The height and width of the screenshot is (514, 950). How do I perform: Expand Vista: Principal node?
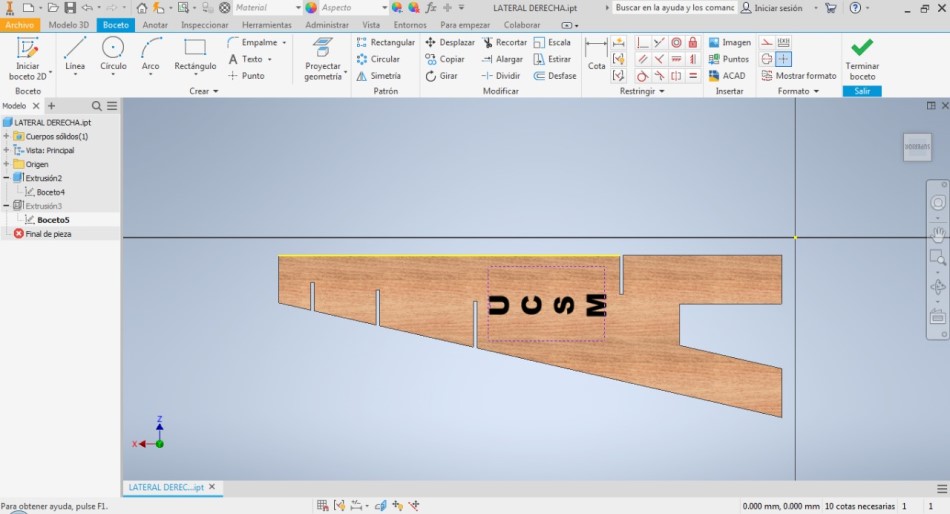coord(6,150)
